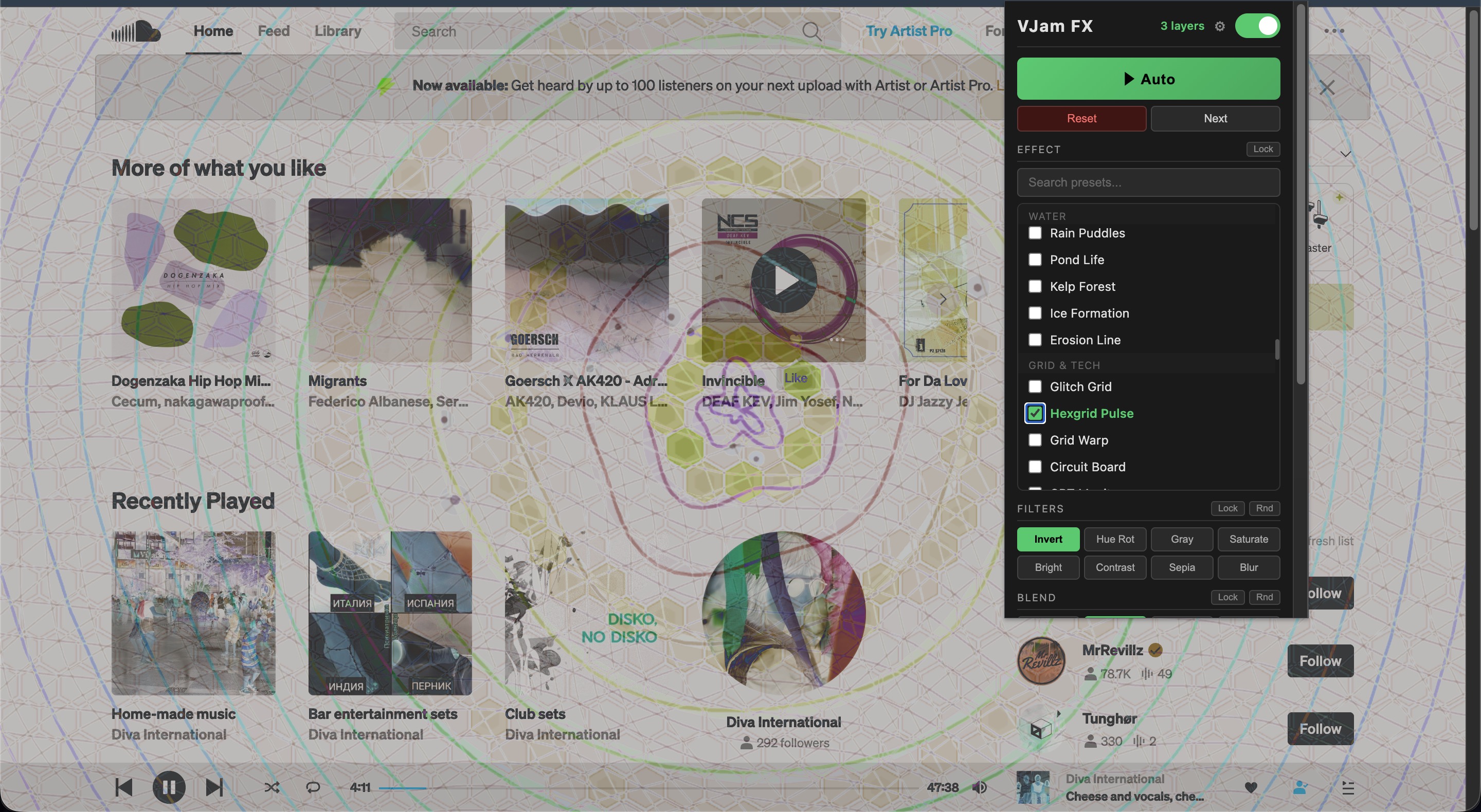This screenshot has height=812, width=1481.
Task: Open the three-dots more menu
Action: (1334, 31)
